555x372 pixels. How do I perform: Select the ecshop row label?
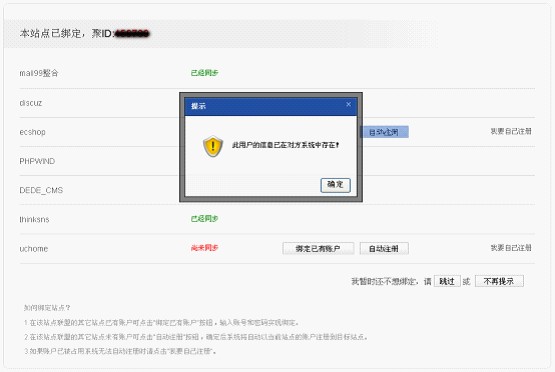(33, 132)
